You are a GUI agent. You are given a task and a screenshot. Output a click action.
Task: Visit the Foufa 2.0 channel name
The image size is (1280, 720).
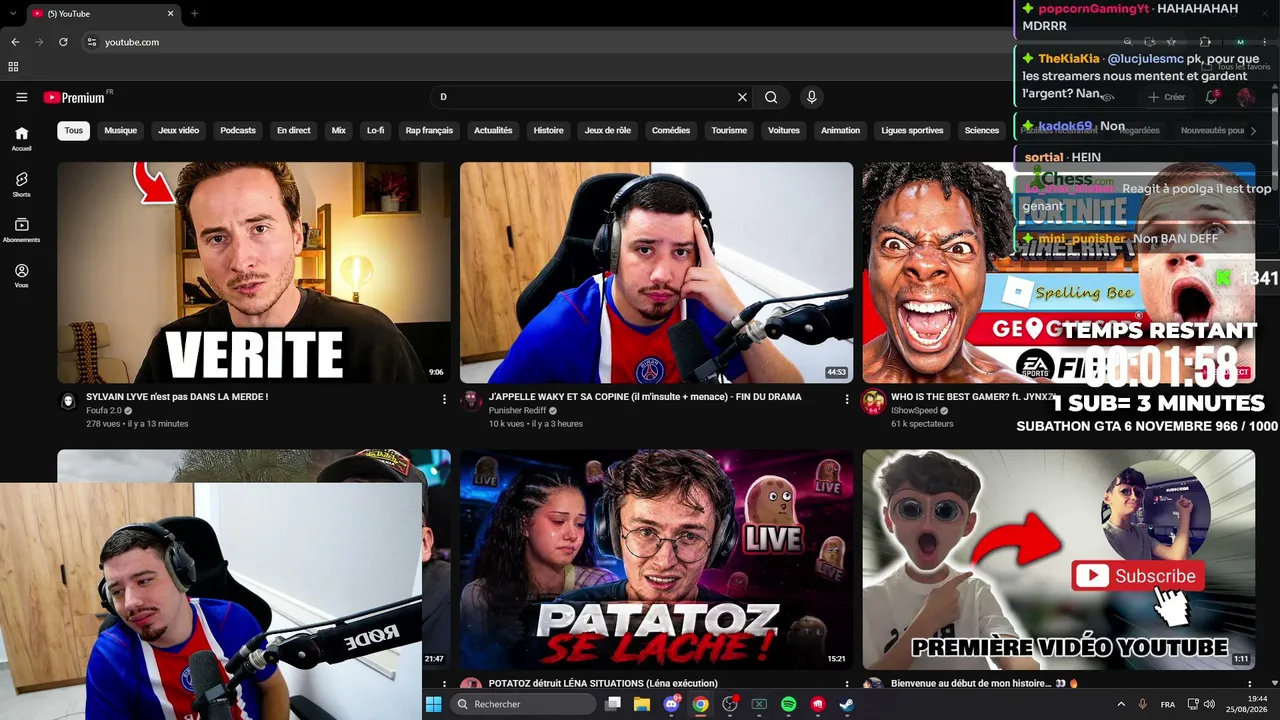104,411
